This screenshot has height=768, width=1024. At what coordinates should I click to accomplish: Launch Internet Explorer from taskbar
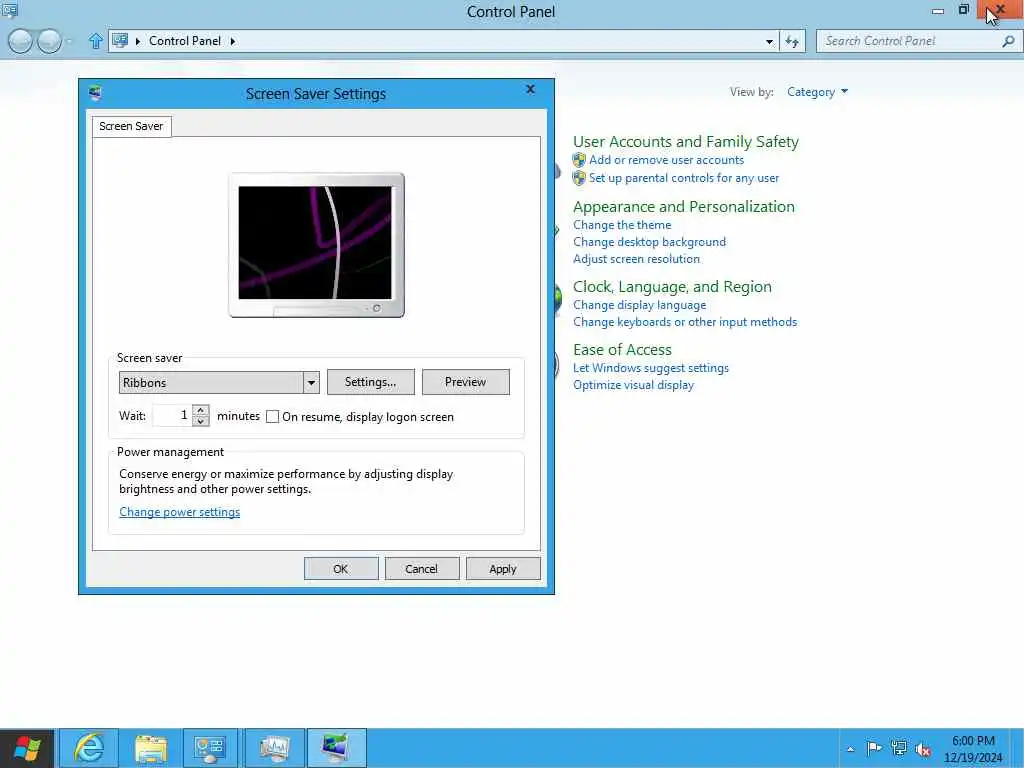click(x=89, y=748)
